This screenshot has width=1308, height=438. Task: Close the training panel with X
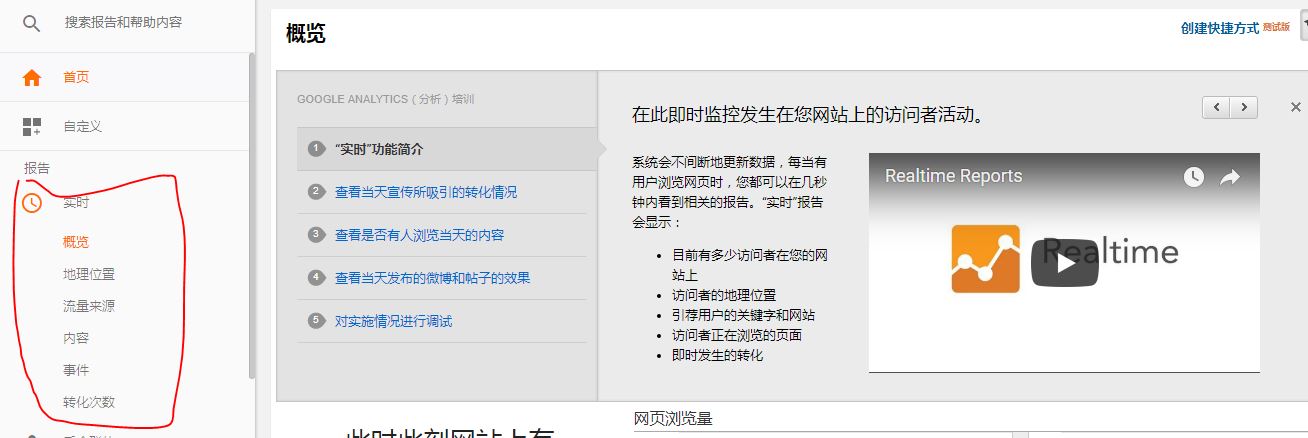(x=1296, y=107)
